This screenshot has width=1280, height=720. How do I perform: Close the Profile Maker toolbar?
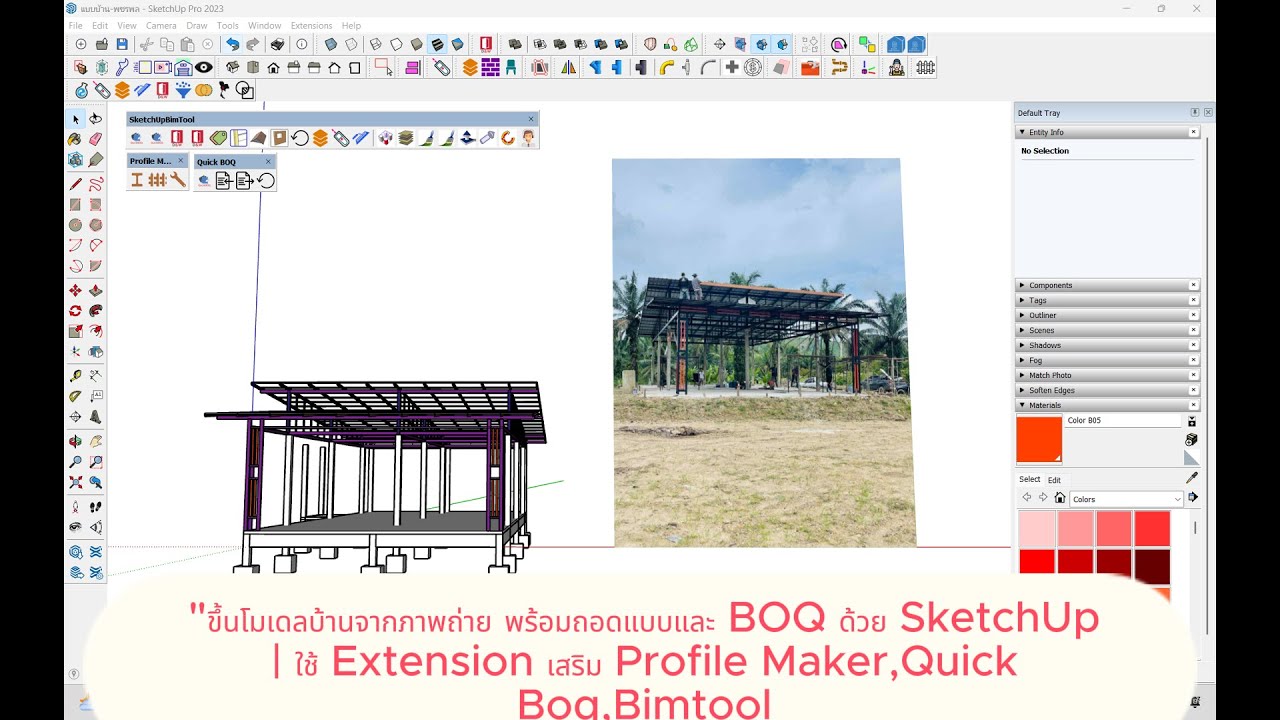pos(181,161)
